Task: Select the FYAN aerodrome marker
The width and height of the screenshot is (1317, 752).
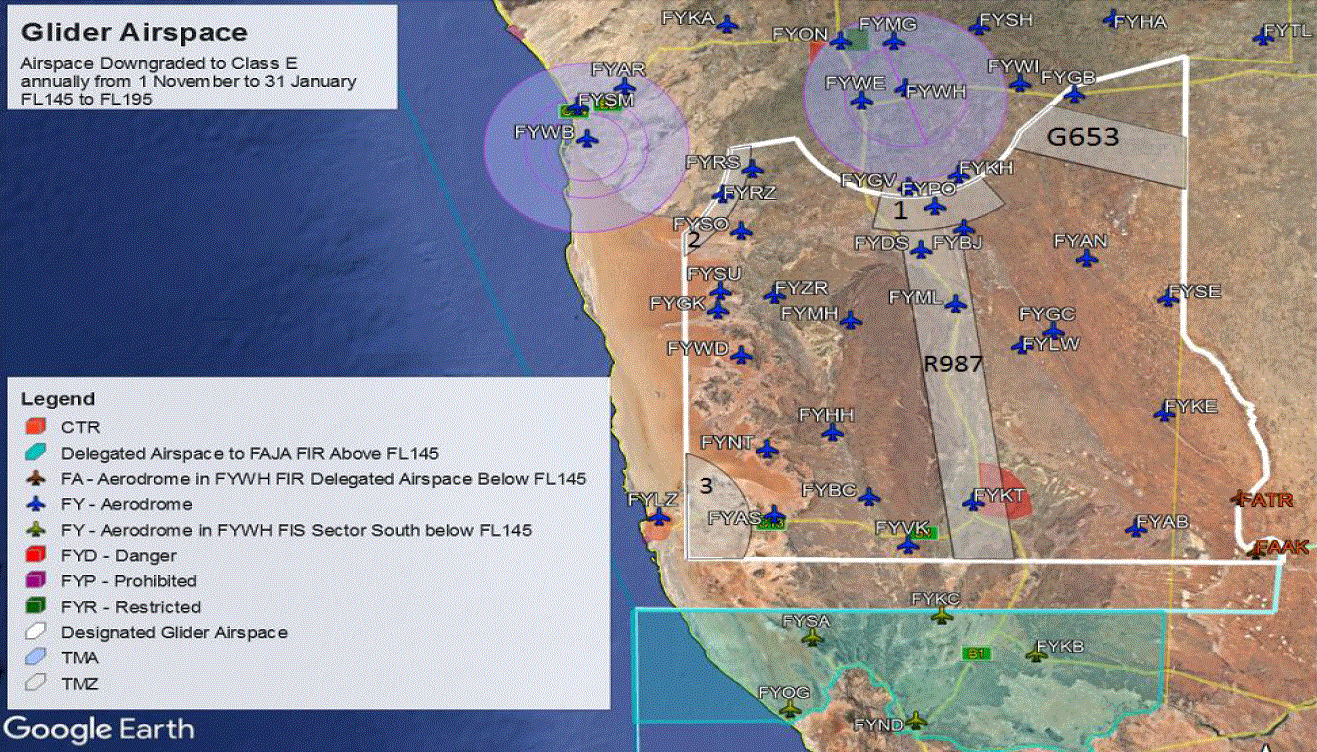Action: pos(1087,258)
